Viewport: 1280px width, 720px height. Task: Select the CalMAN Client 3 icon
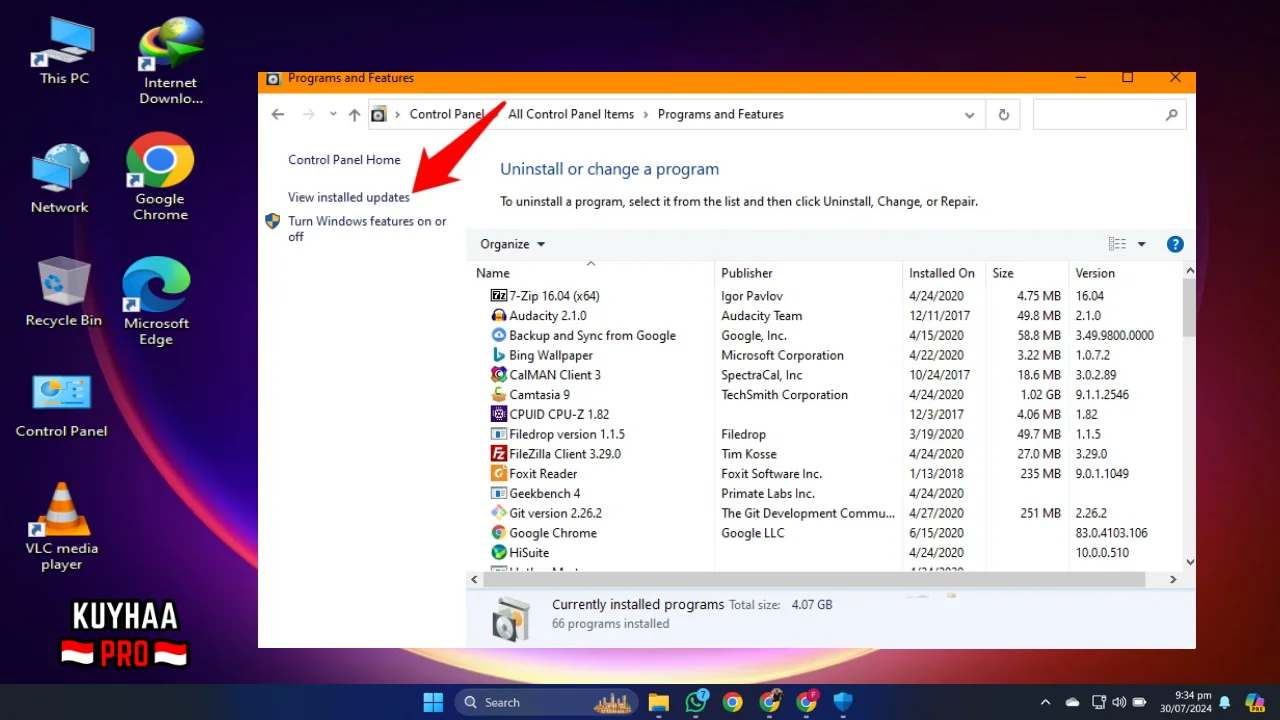pyautogui.click(x=499, y=375)
